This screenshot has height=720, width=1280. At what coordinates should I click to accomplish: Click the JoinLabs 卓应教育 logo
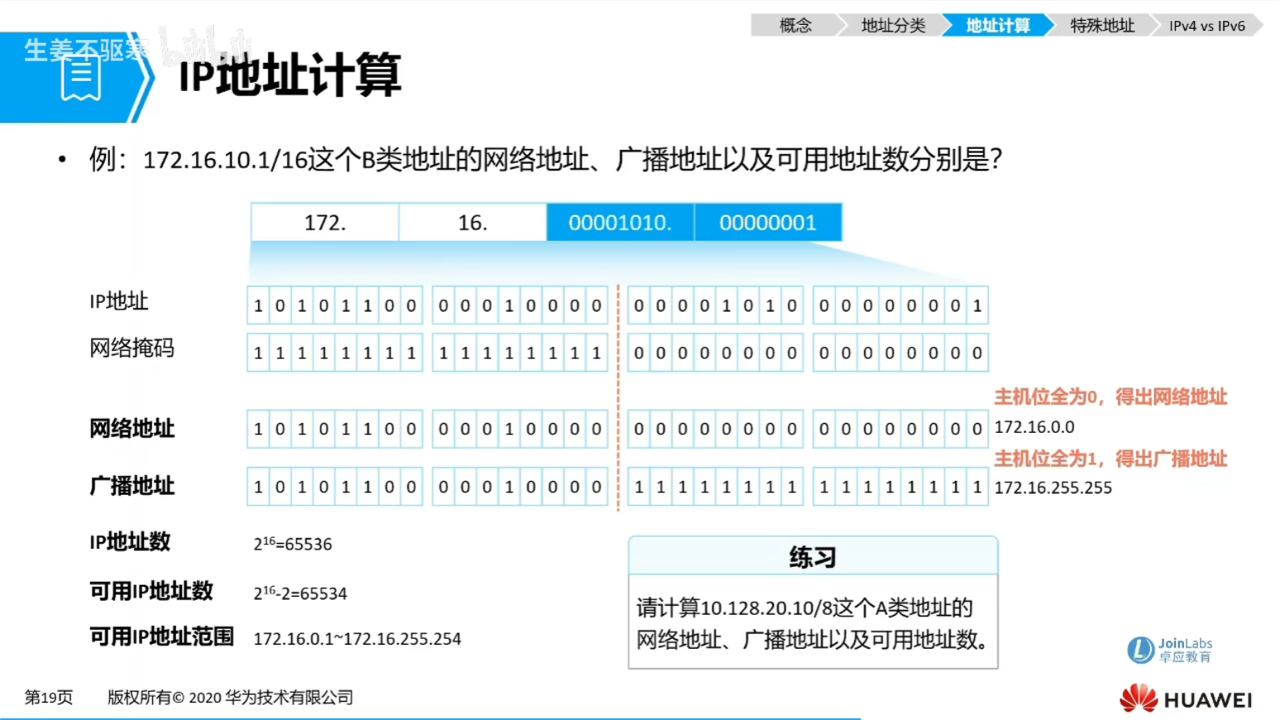tap(1170, 650)
